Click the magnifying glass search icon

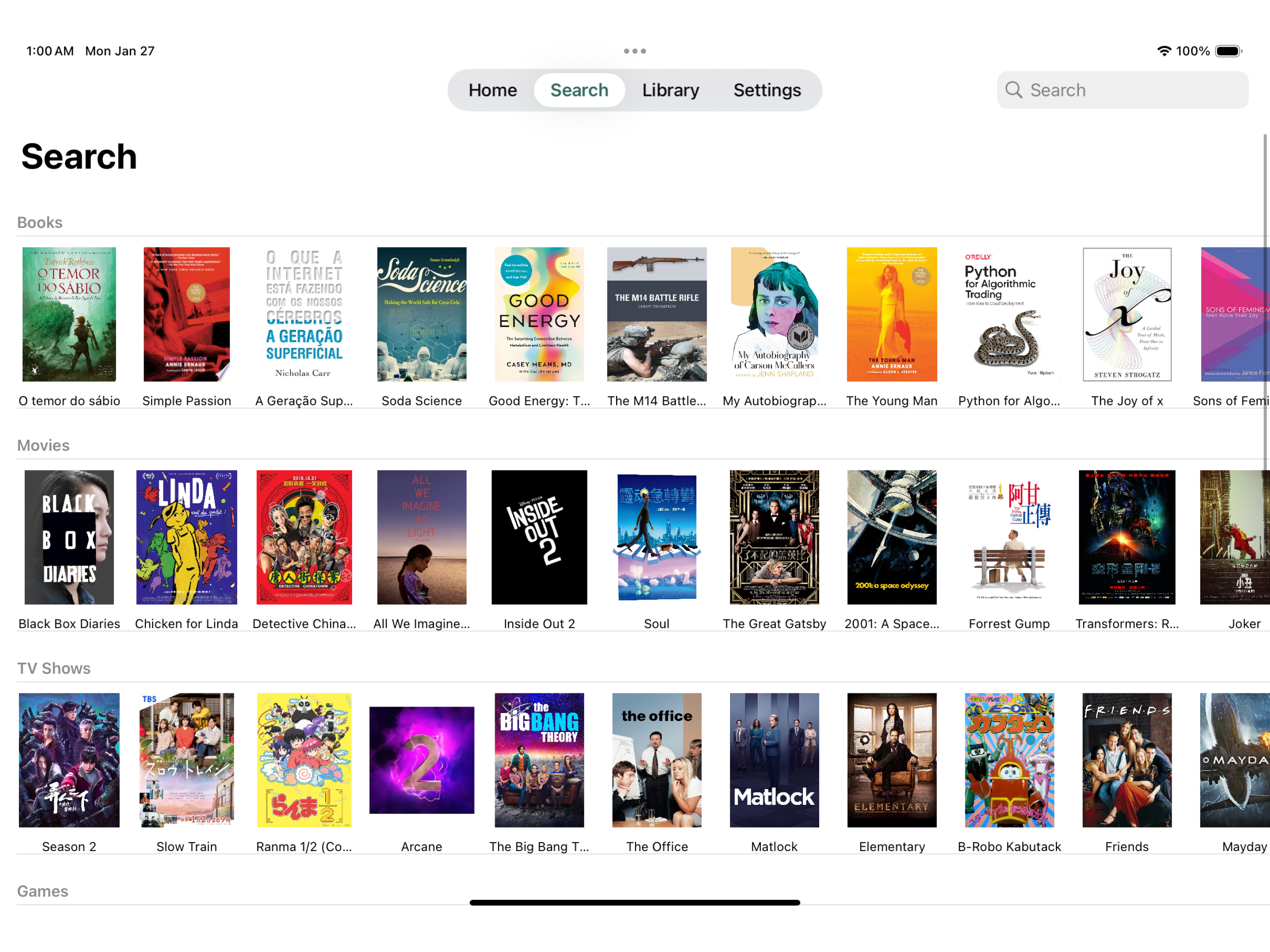pos(1013,89)
